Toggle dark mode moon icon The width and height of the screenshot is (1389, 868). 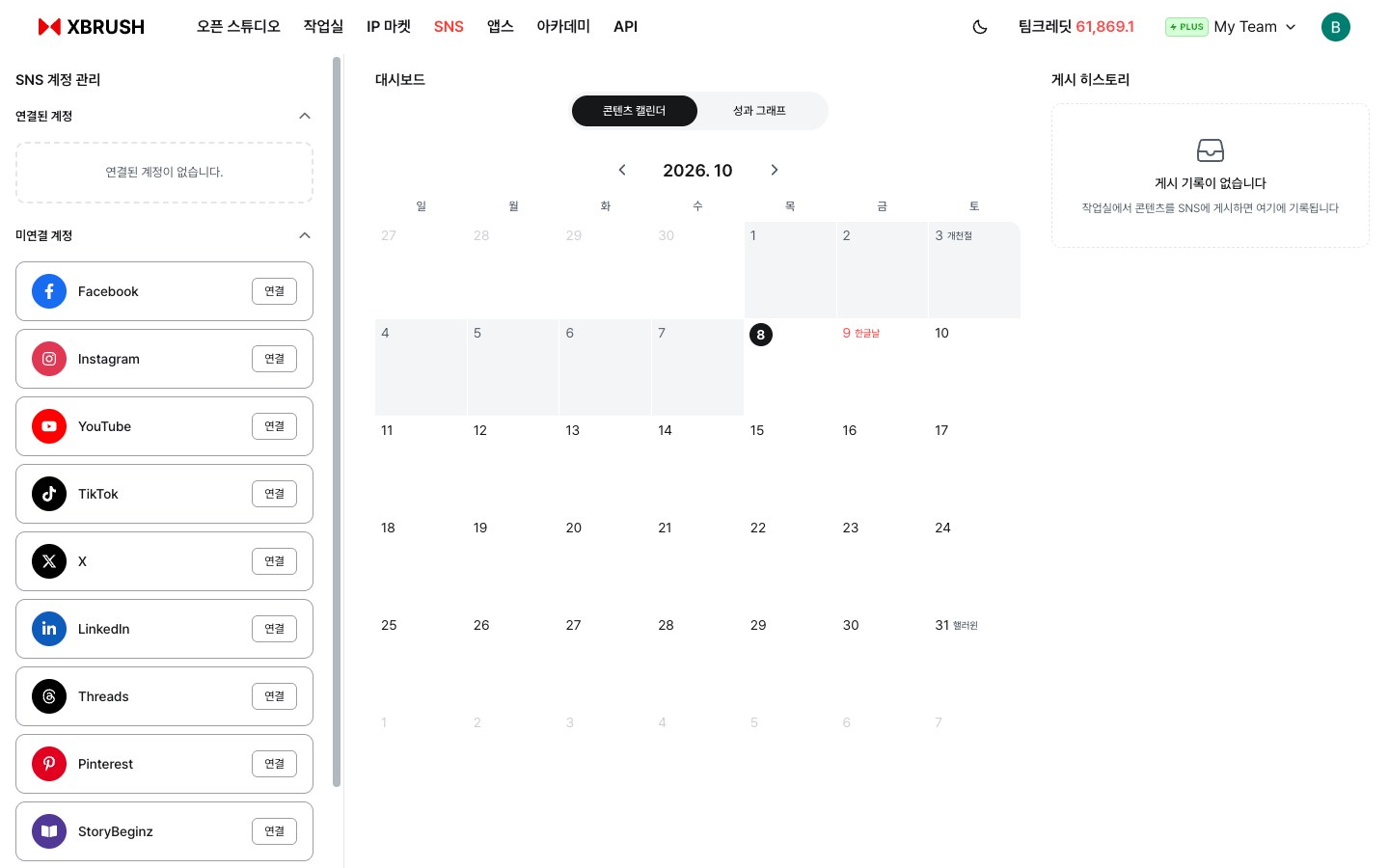tap(980, 27)
